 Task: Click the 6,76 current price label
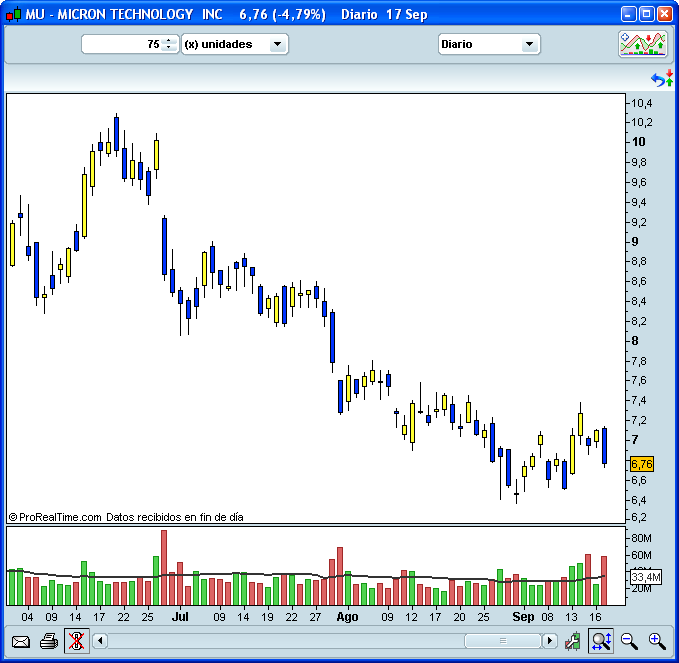pyautogui.click(x=641, y=464)
